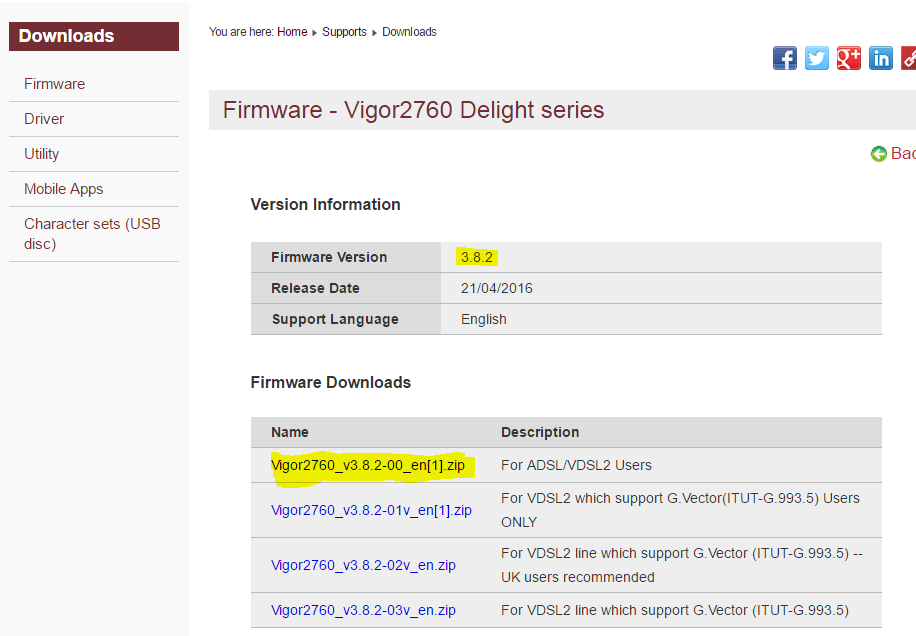Share page via Twitter icon
Viewport: 916px width, 636px height.
[817, 58]
